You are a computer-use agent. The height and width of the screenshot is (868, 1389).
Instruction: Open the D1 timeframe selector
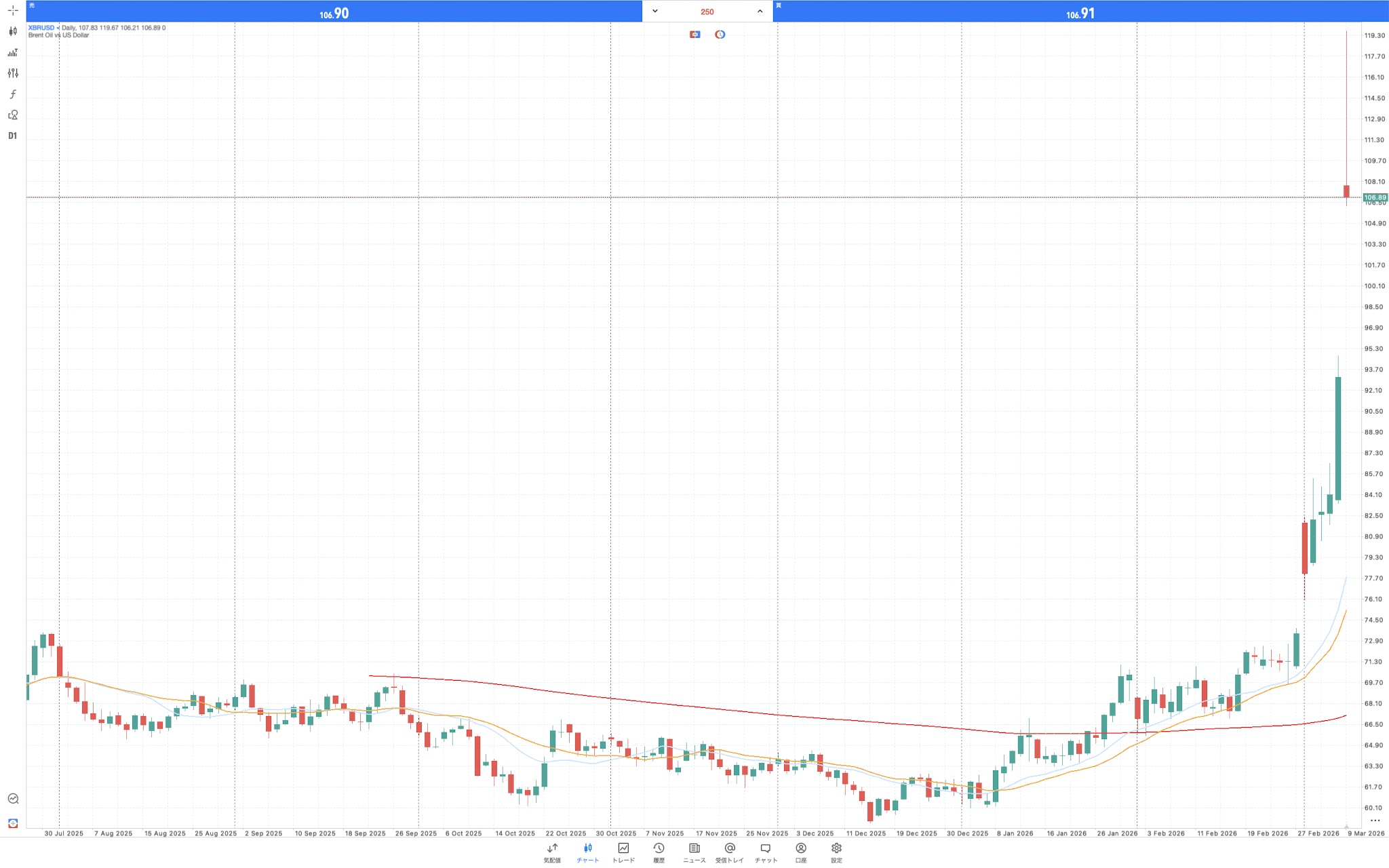(13, 136)
